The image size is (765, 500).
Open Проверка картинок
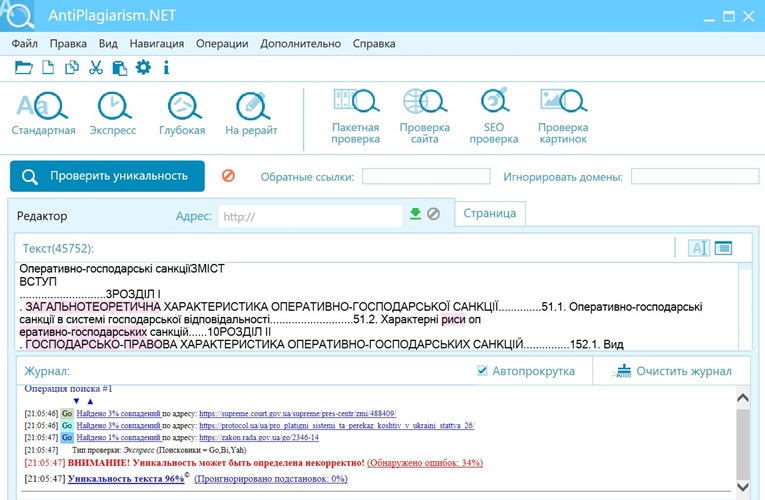(x=563, y=116)
